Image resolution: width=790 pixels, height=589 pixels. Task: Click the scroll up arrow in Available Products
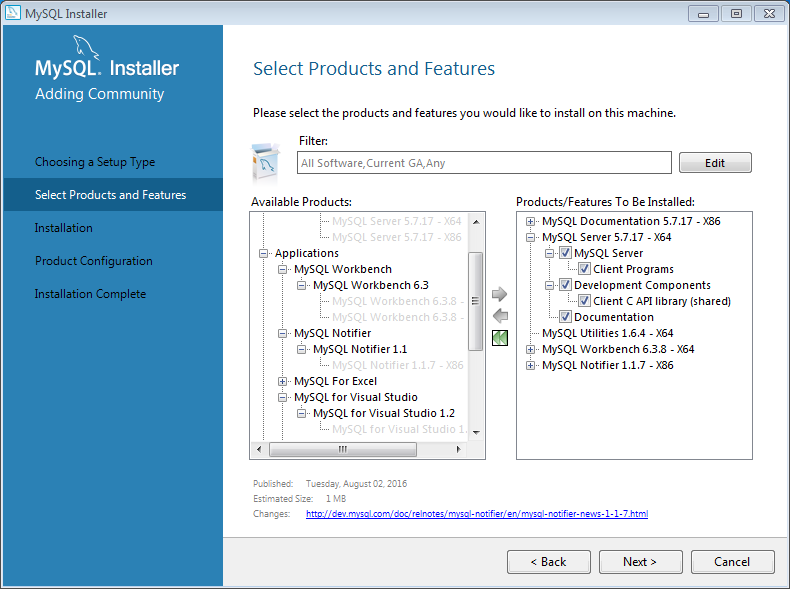476,221
